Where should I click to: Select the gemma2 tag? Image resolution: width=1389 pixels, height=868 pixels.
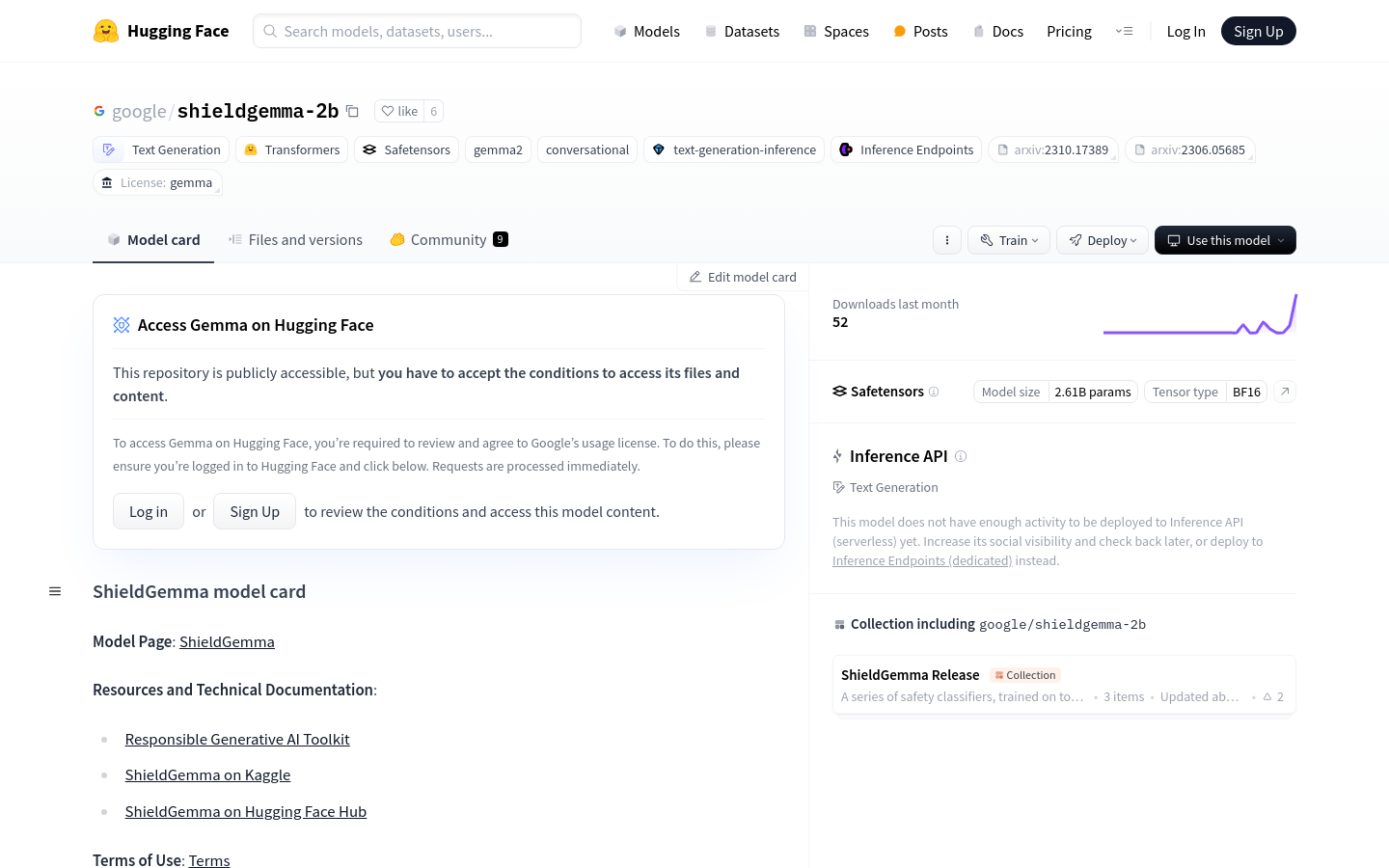pyautogui.click(x=498, y=149)
